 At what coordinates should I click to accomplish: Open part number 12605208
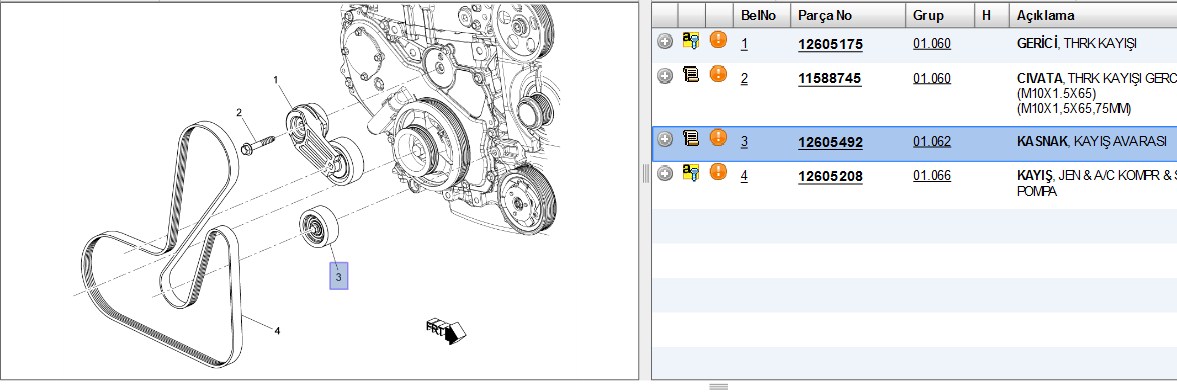[x=830, y=176]
